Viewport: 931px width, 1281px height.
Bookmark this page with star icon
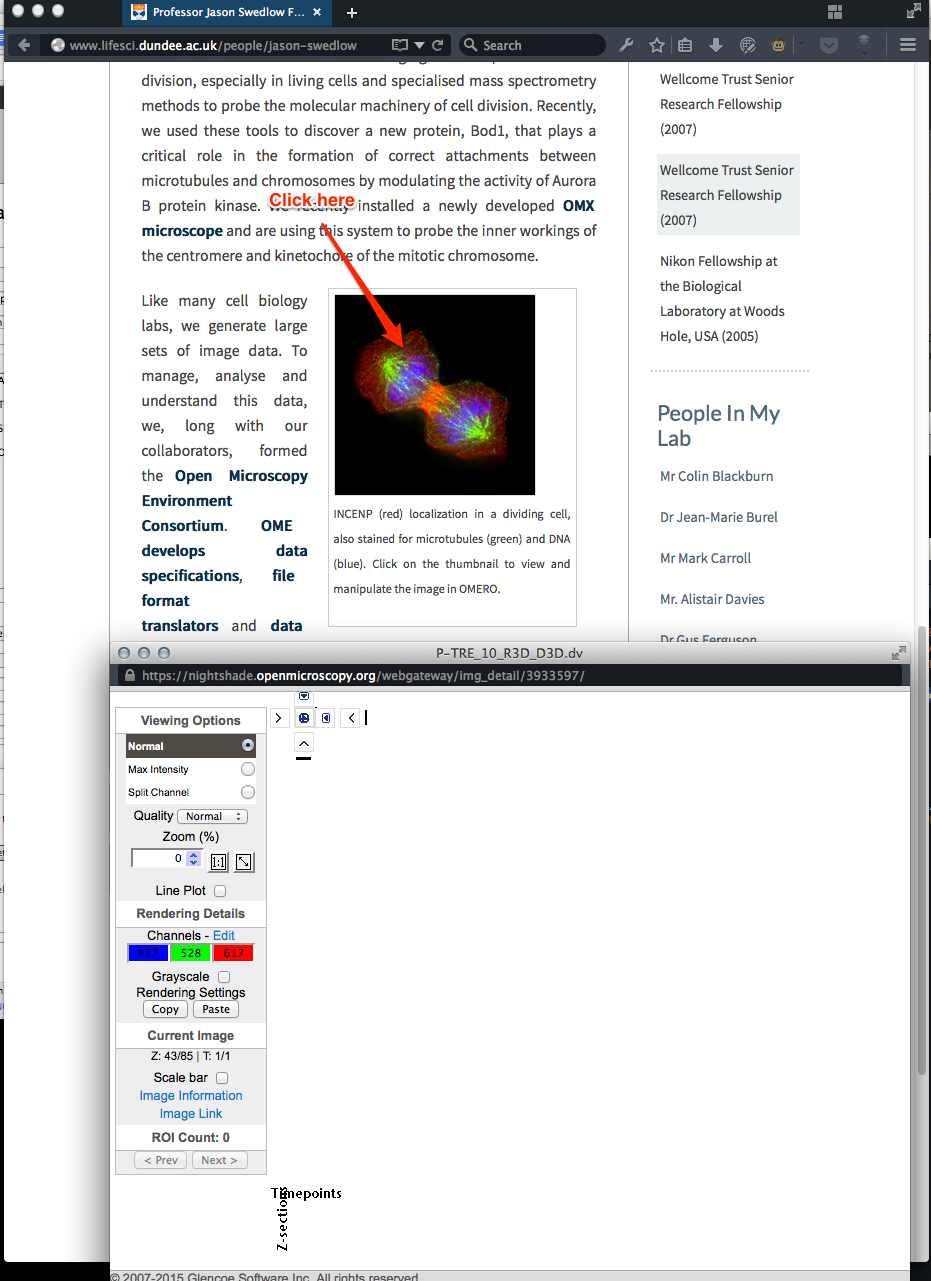coord(657,45)
